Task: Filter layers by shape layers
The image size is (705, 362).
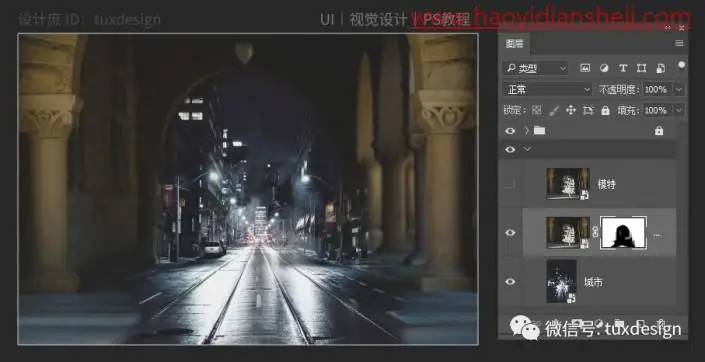Action: pos(642,68)
